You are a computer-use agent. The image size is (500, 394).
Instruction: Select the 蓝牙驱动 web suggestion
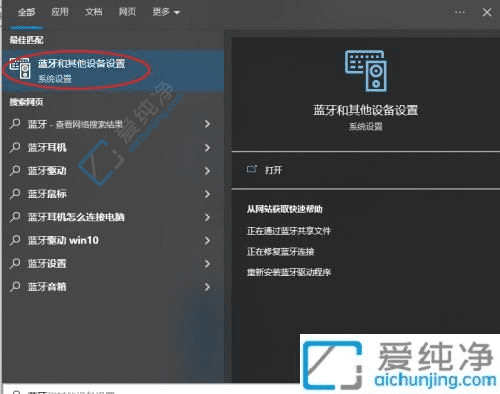113,171
